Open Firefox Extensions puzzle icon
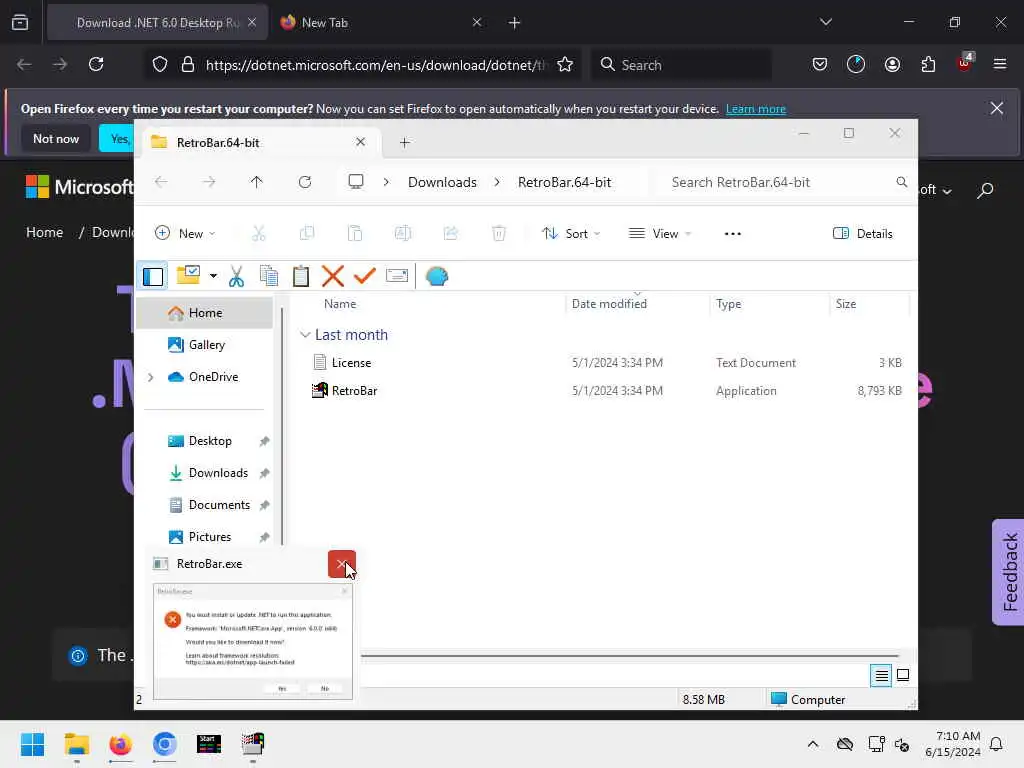The height and width of the screenshot is (768, 1024). [x=928, y=64]
